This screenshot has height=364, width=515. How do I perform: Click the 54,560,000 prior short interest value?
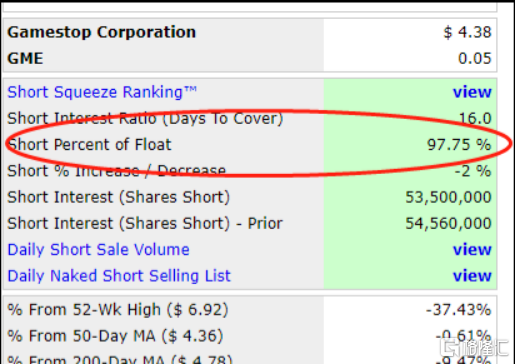(x=448, y=224)
